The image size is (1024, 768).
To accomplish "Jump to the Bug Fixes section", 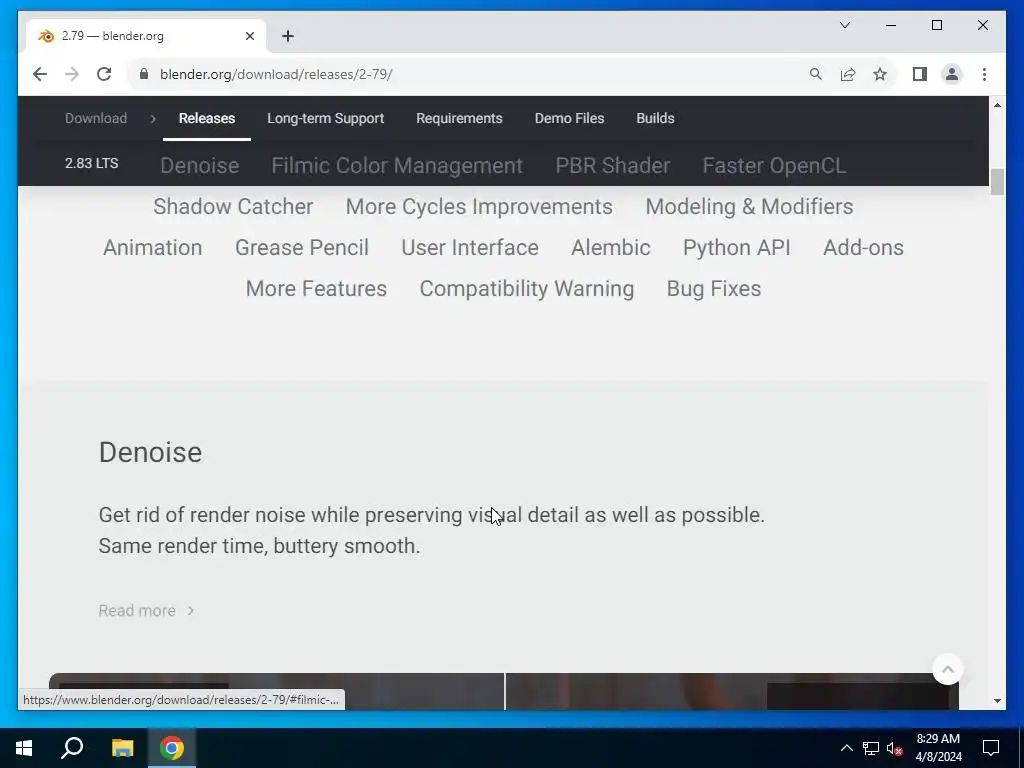I will [x=714, y=289].
